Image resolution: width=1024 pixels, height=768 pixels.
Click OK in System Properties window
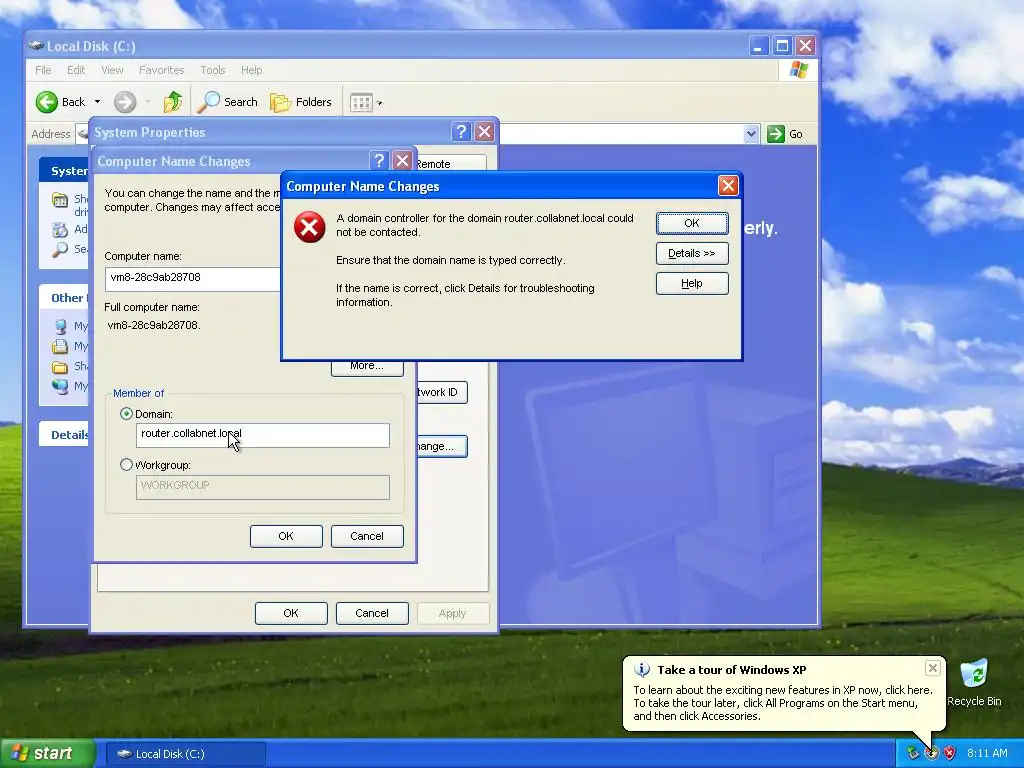click(x=291, y=613)
